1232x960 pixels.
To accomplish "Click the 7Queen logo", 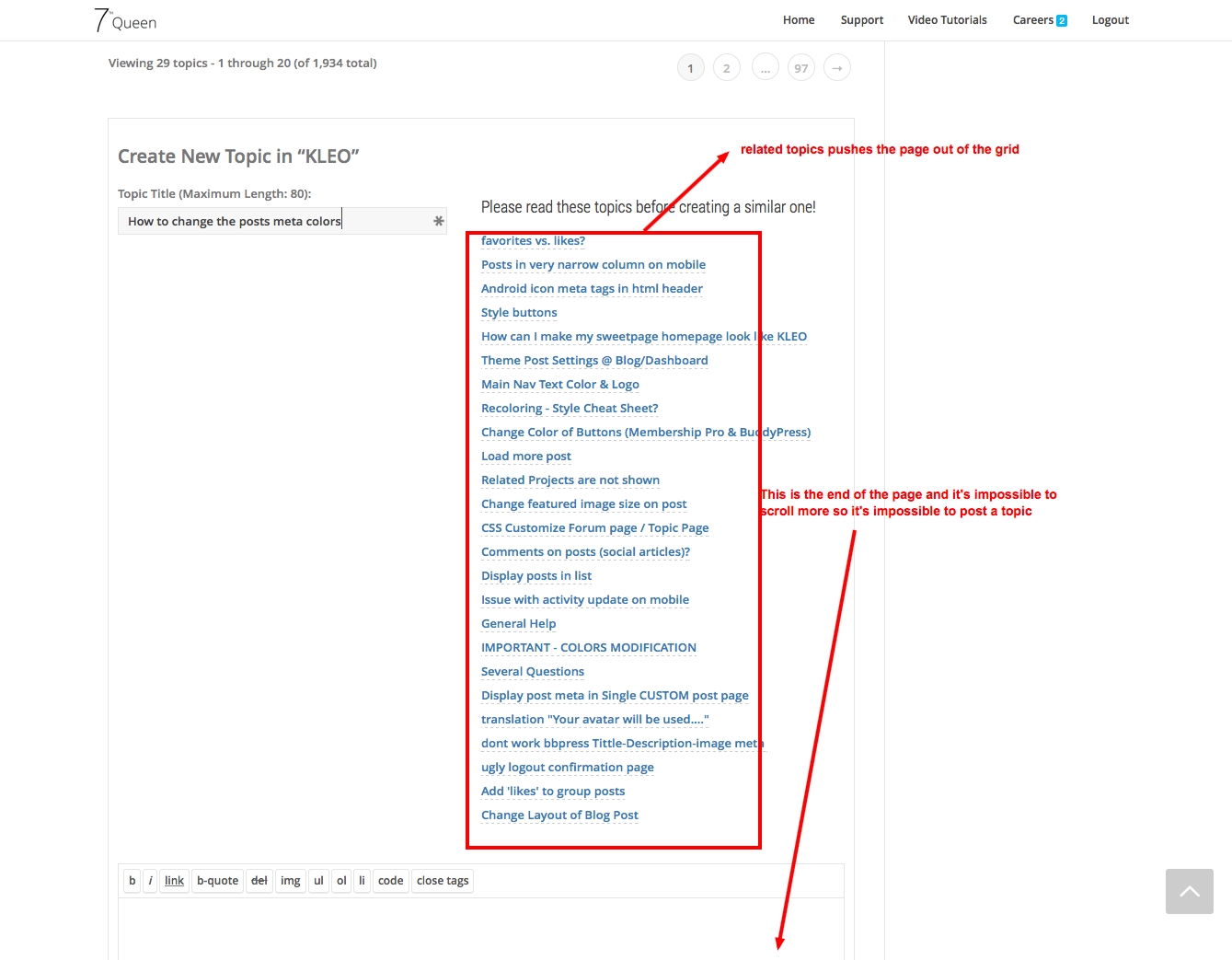I will 125,20.
